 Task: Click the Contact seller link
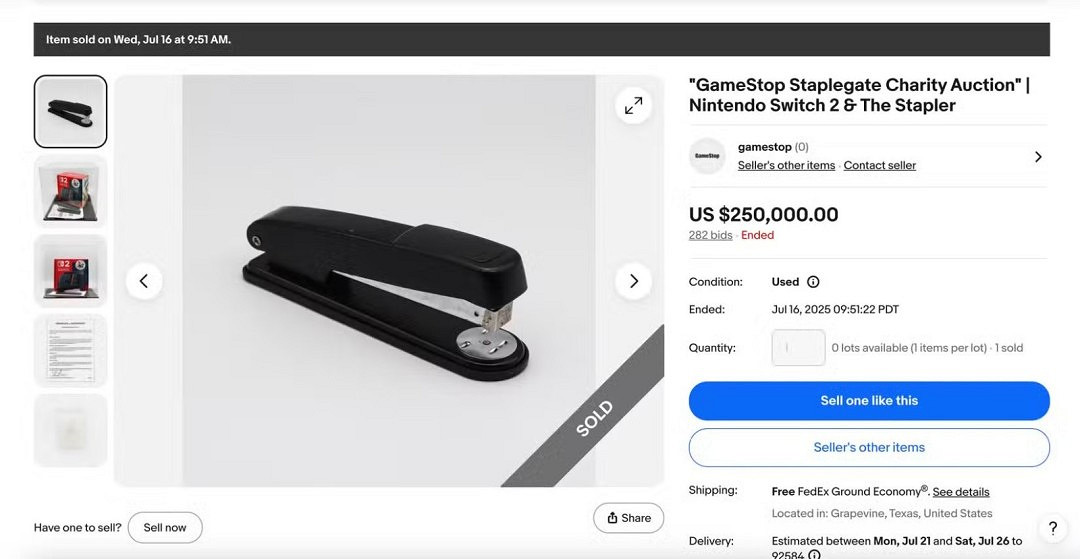click(879, 166)
